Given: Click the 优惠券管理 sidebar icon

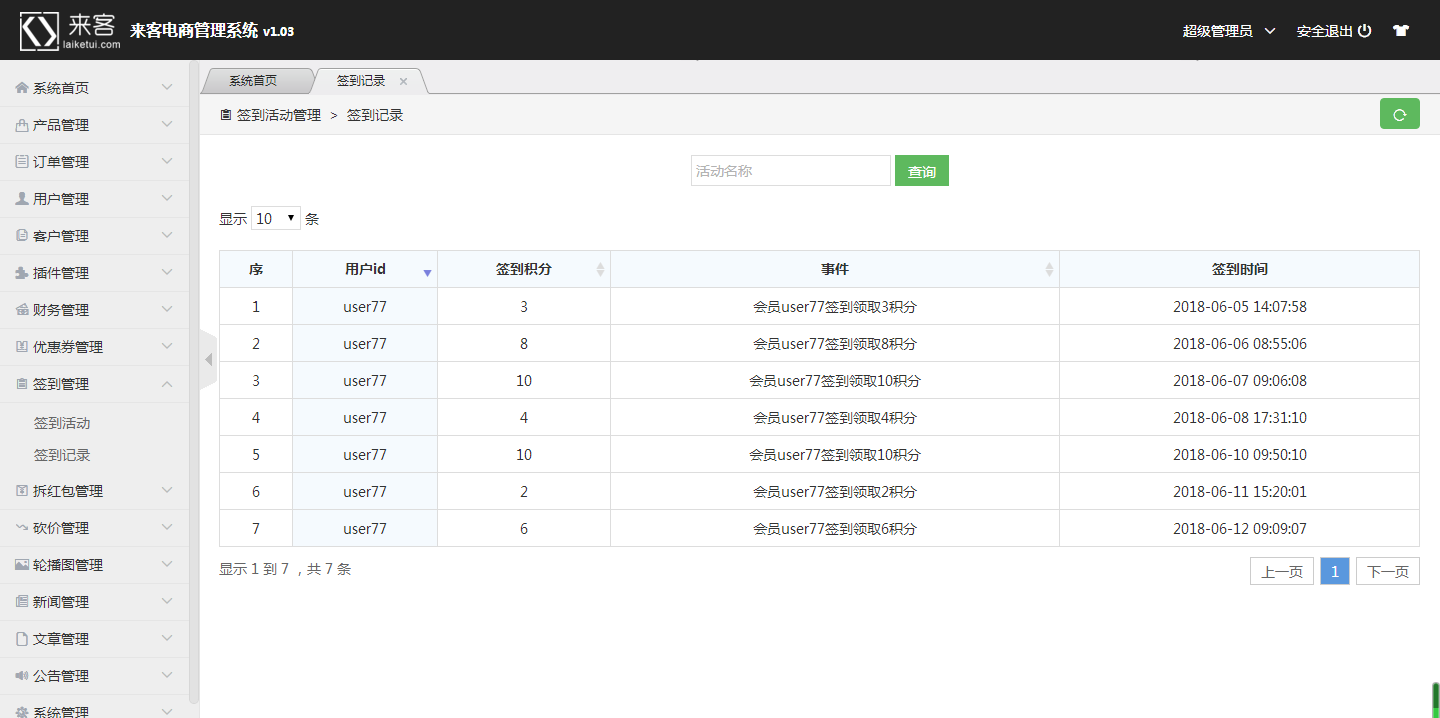Looking at the screenshot, I should 22,347.
